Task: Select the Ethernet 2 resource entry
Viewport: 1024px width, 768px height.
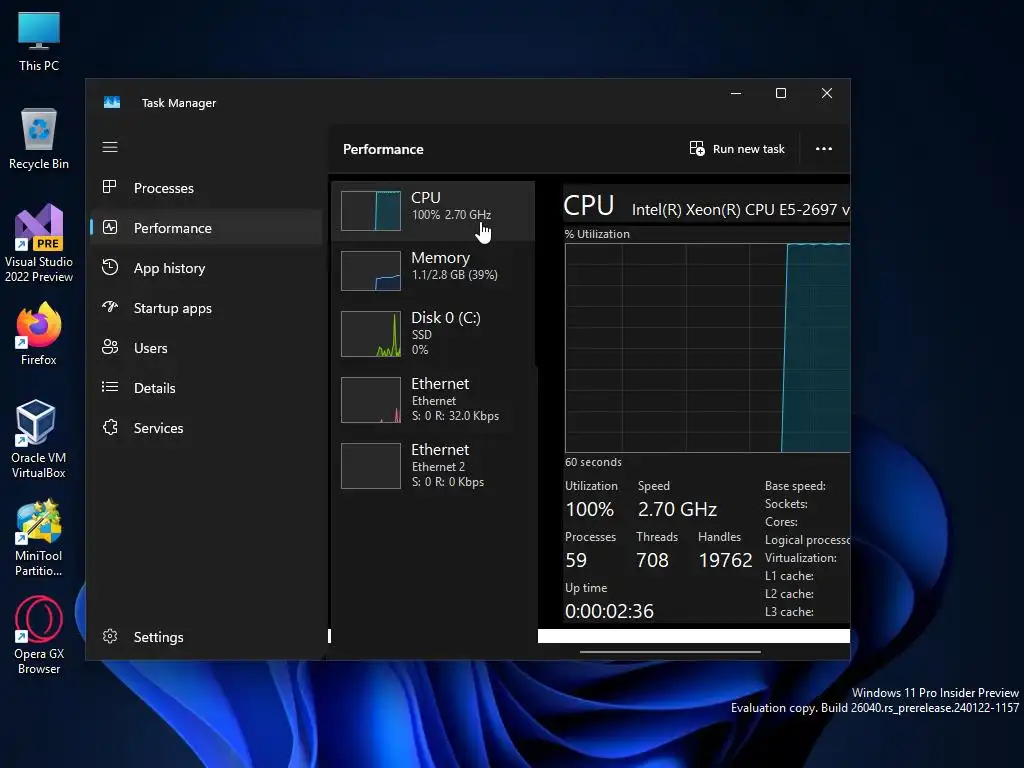Action: coord(434,466)
